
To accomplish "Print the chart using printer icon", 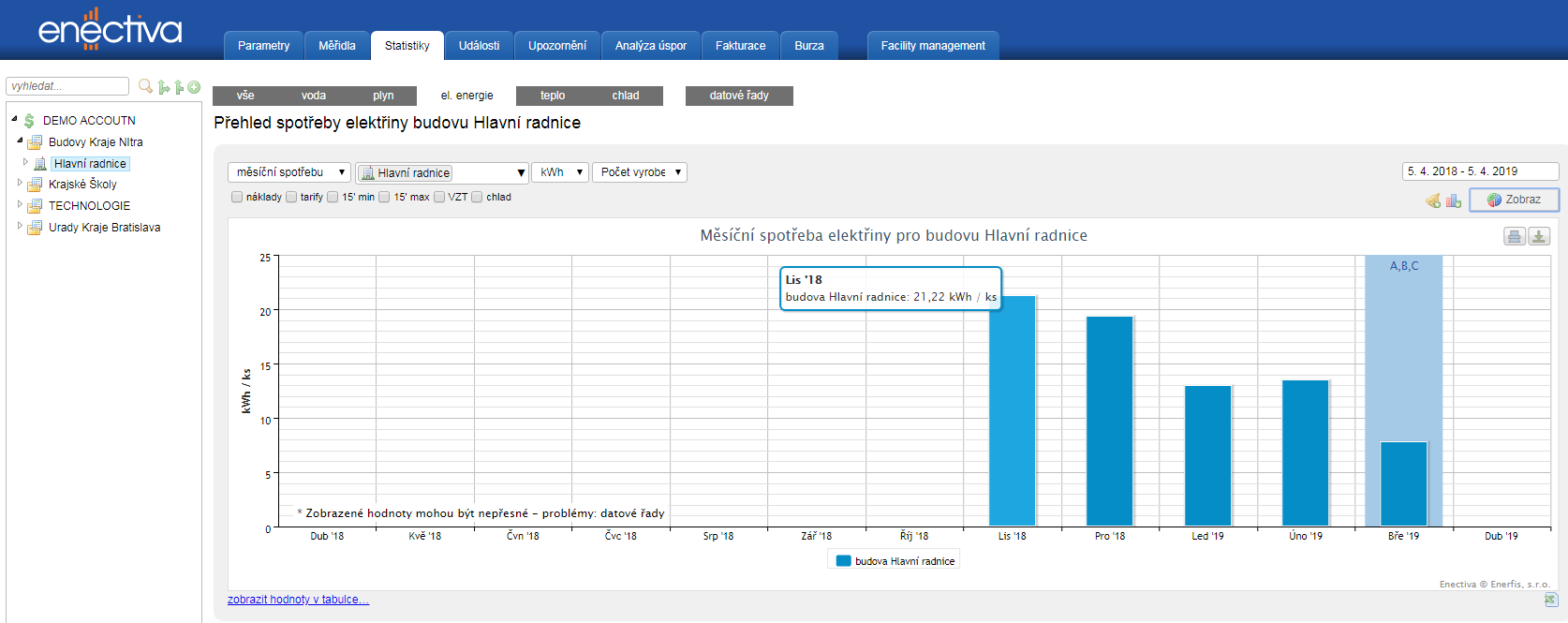I will click(1514, 236).
